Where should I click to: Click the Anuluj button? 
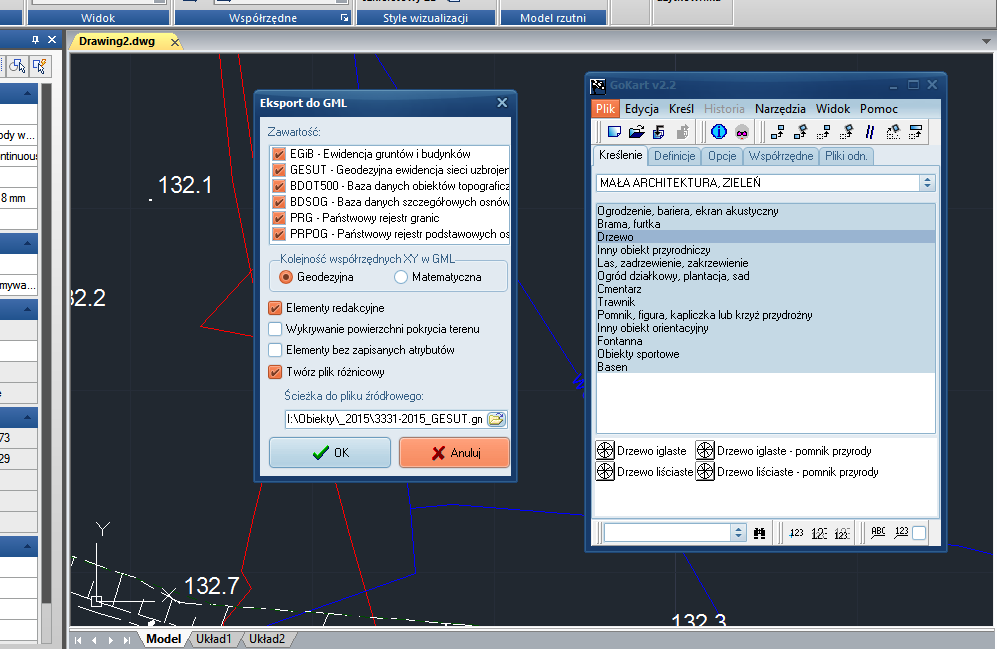[x=454, y=453]
